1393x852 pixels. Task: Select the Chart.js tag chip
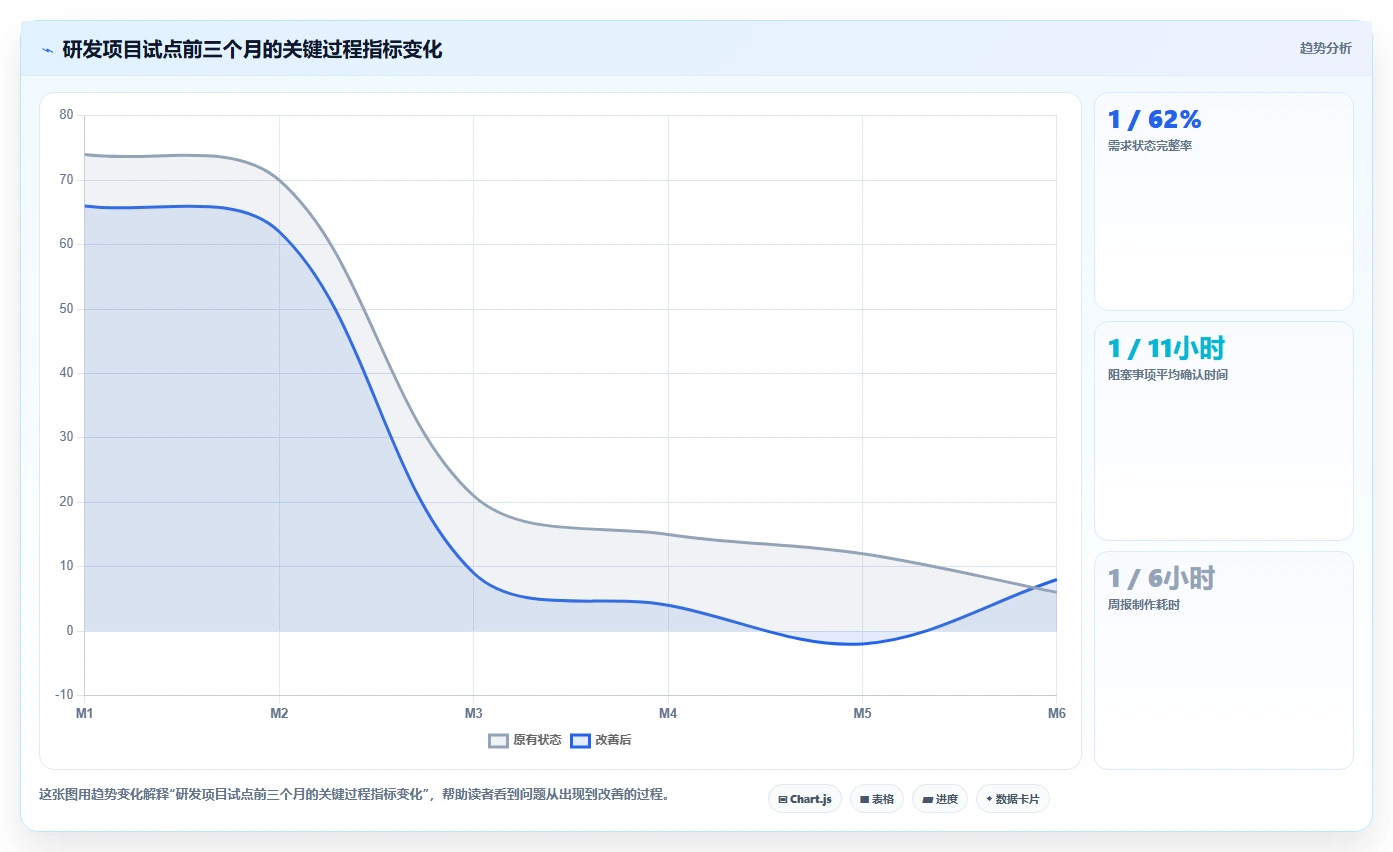[805, 799]
